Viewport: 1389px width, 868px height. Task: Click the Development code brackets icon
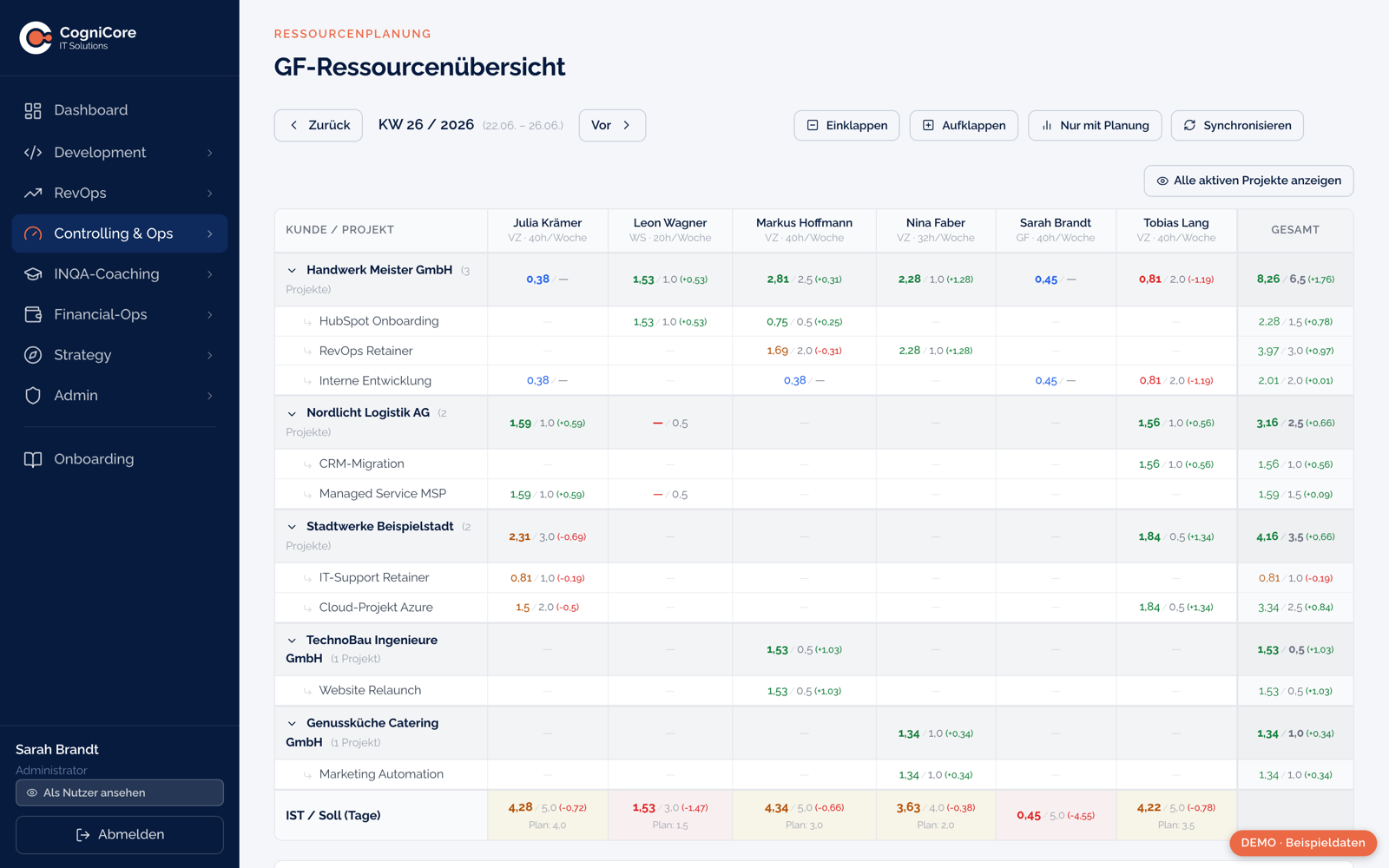33,153
